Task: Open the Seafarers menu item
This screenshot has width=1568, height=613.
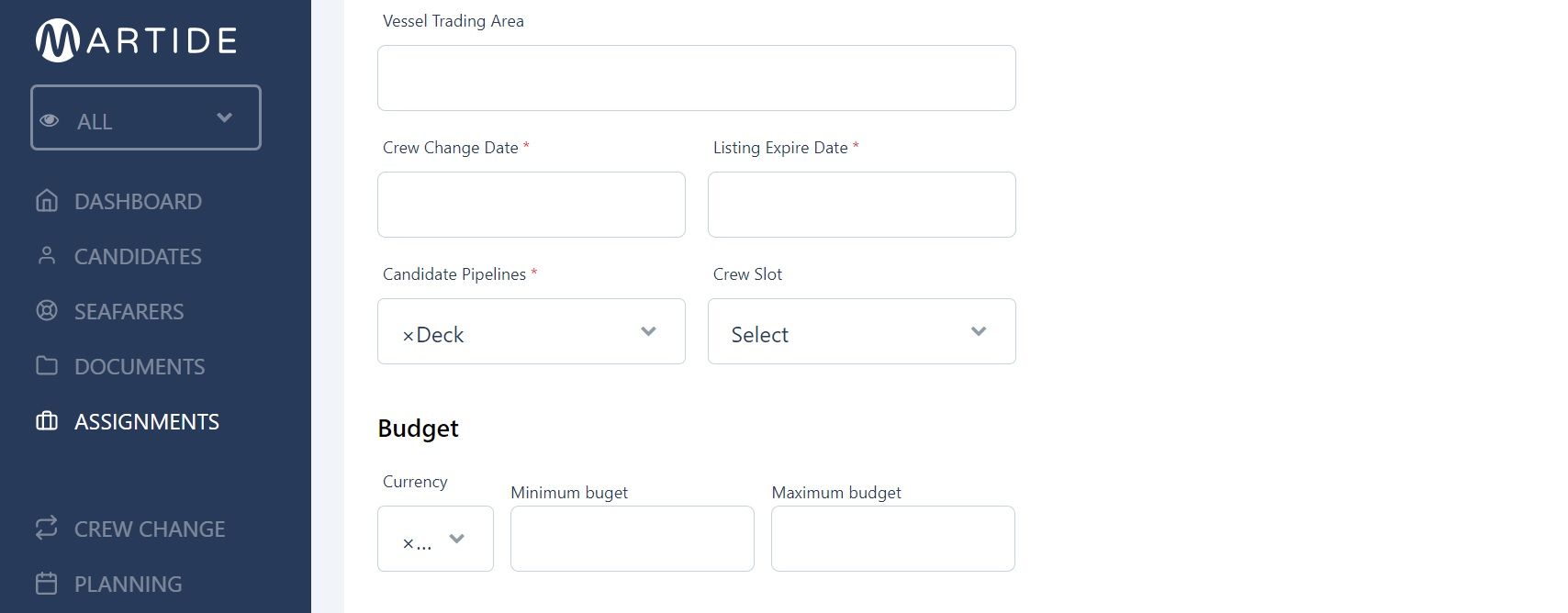Action: [129, 311]
